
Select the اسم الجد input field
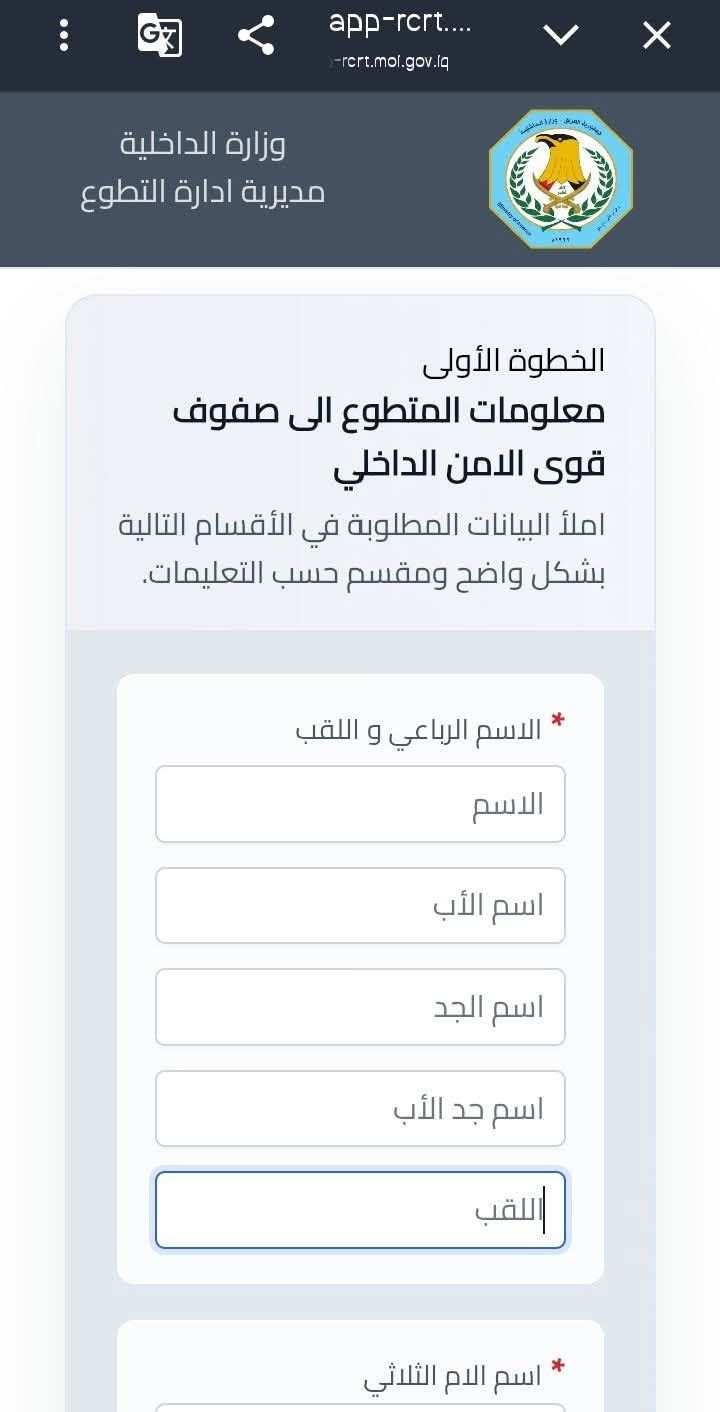(360, 1007)
